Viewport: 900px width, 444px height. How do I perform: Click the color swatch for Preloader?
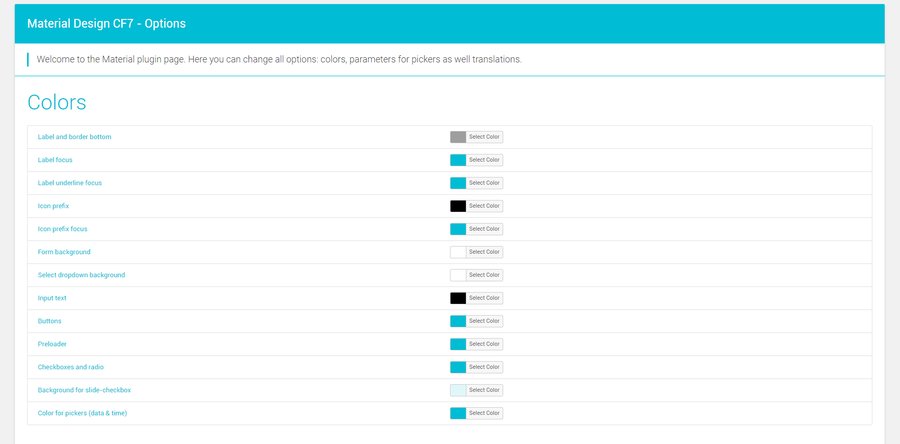click(458, 344)
